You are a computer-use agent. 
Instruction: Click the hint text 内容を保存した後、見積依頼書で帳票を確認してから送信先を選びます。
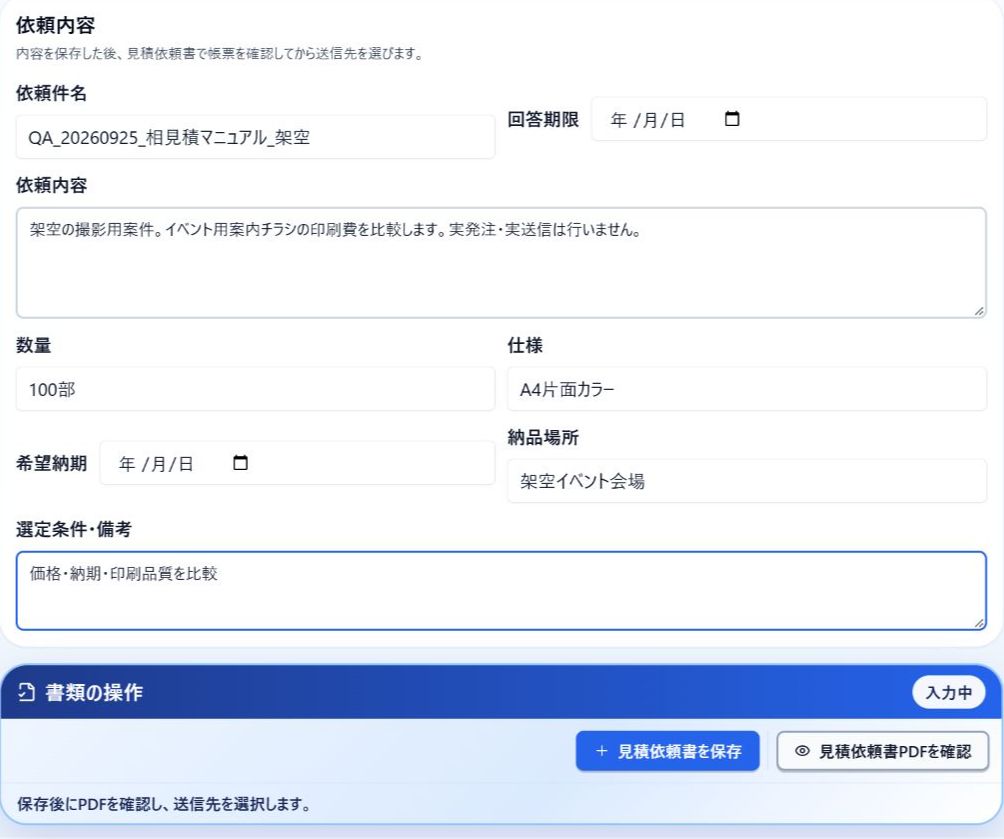[x=220, y=53]
